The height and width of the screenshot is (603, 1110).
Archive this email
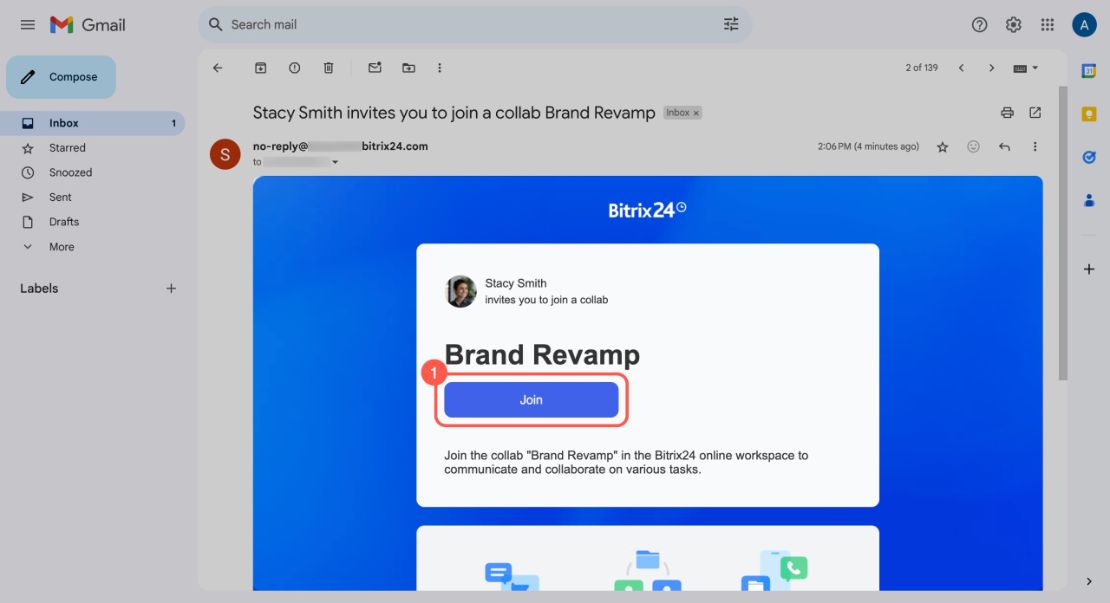pos(261,68)
